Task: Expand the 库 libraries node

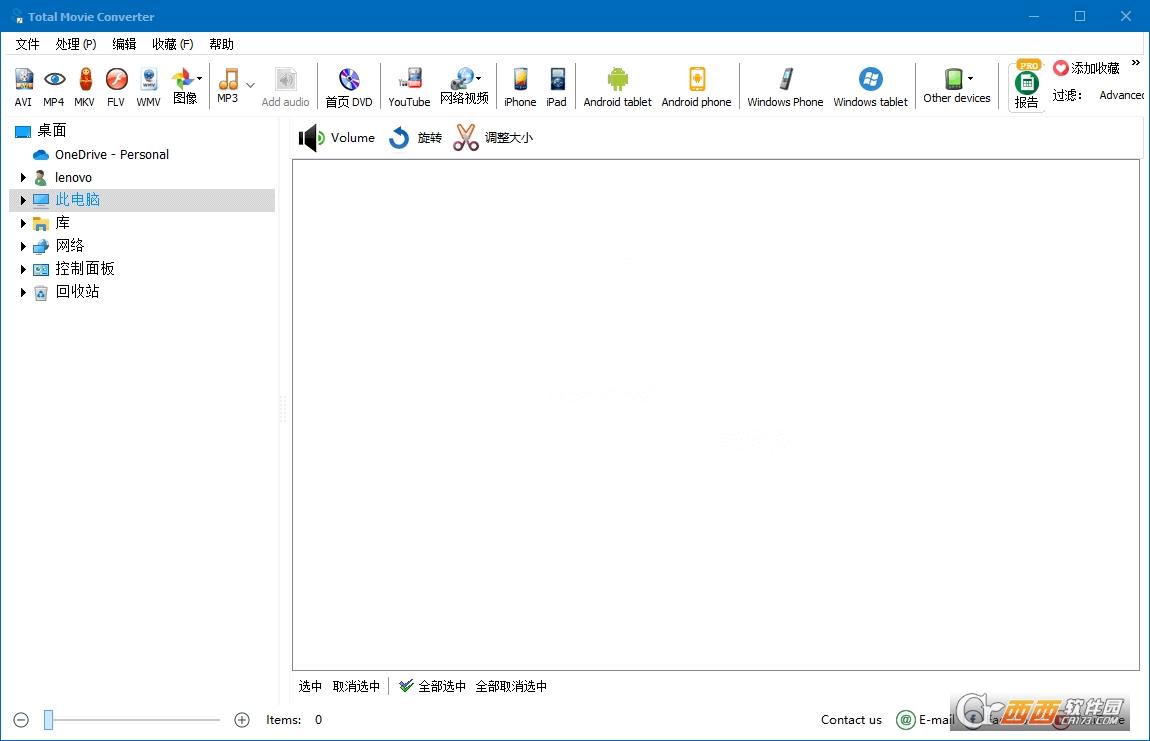Action: [x=23, y=223]
